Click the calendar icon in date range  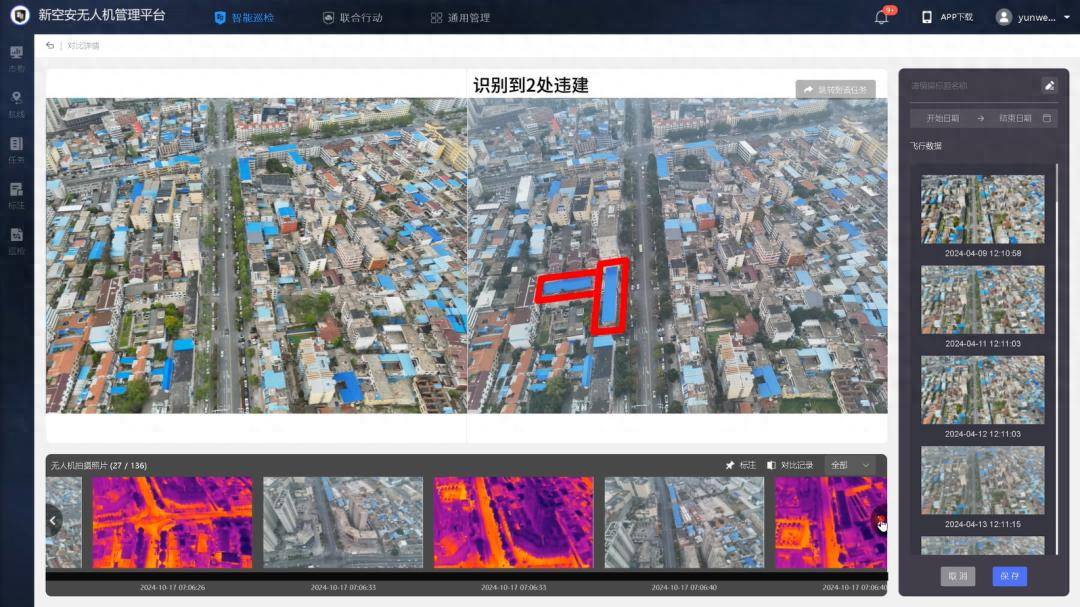pos(1047,118)
